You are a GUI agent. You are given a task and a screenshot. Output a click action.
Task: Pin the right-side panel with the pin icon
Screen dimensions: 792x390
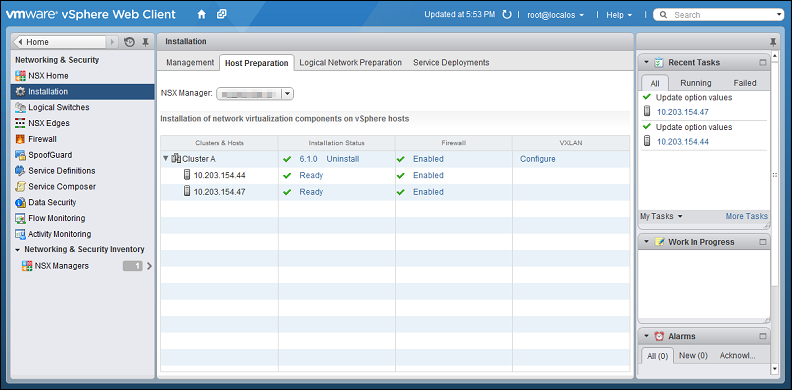click(773, 42)
